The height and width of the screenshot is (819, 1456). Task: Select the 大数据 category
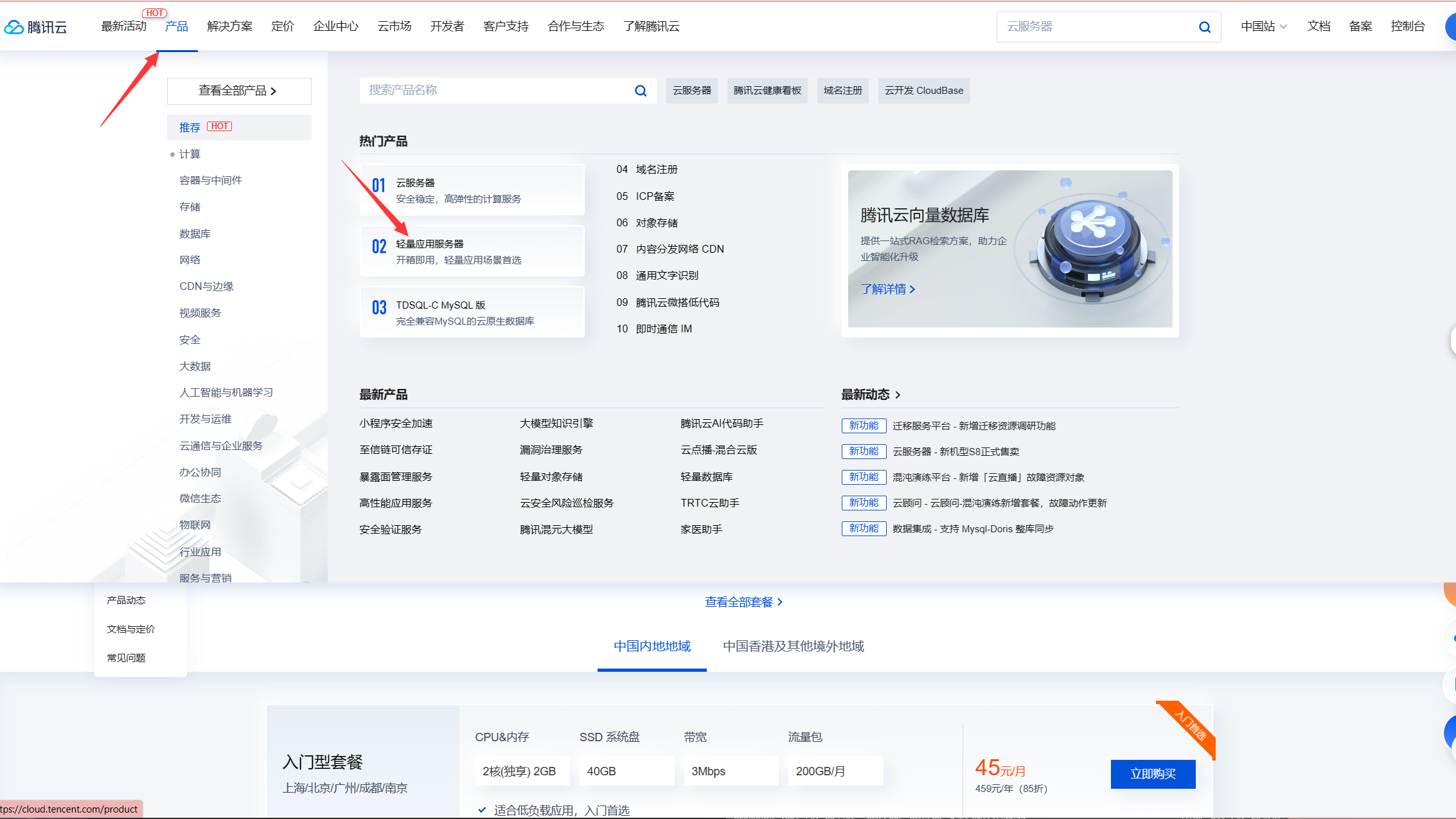195,366
